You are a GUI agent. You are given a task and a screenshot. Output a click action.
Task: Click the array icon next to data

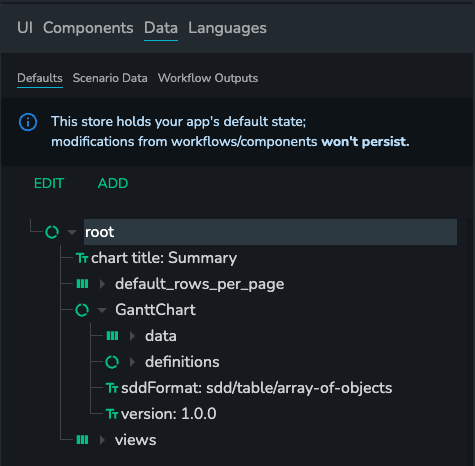(x=112, y=336)
